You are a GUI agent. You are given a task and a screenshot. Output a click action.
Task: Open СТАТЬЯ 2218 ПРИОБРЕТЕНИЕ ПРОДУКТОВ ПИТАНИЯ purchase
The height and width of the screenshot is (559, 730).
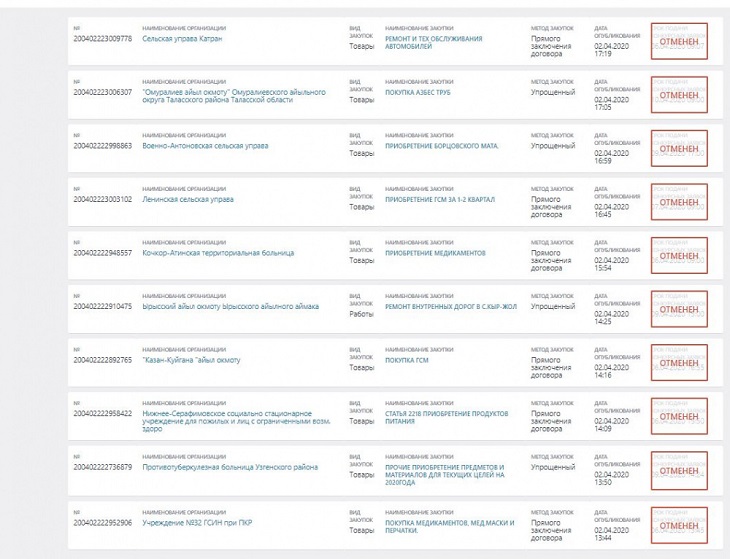click(x=446, y=418)
